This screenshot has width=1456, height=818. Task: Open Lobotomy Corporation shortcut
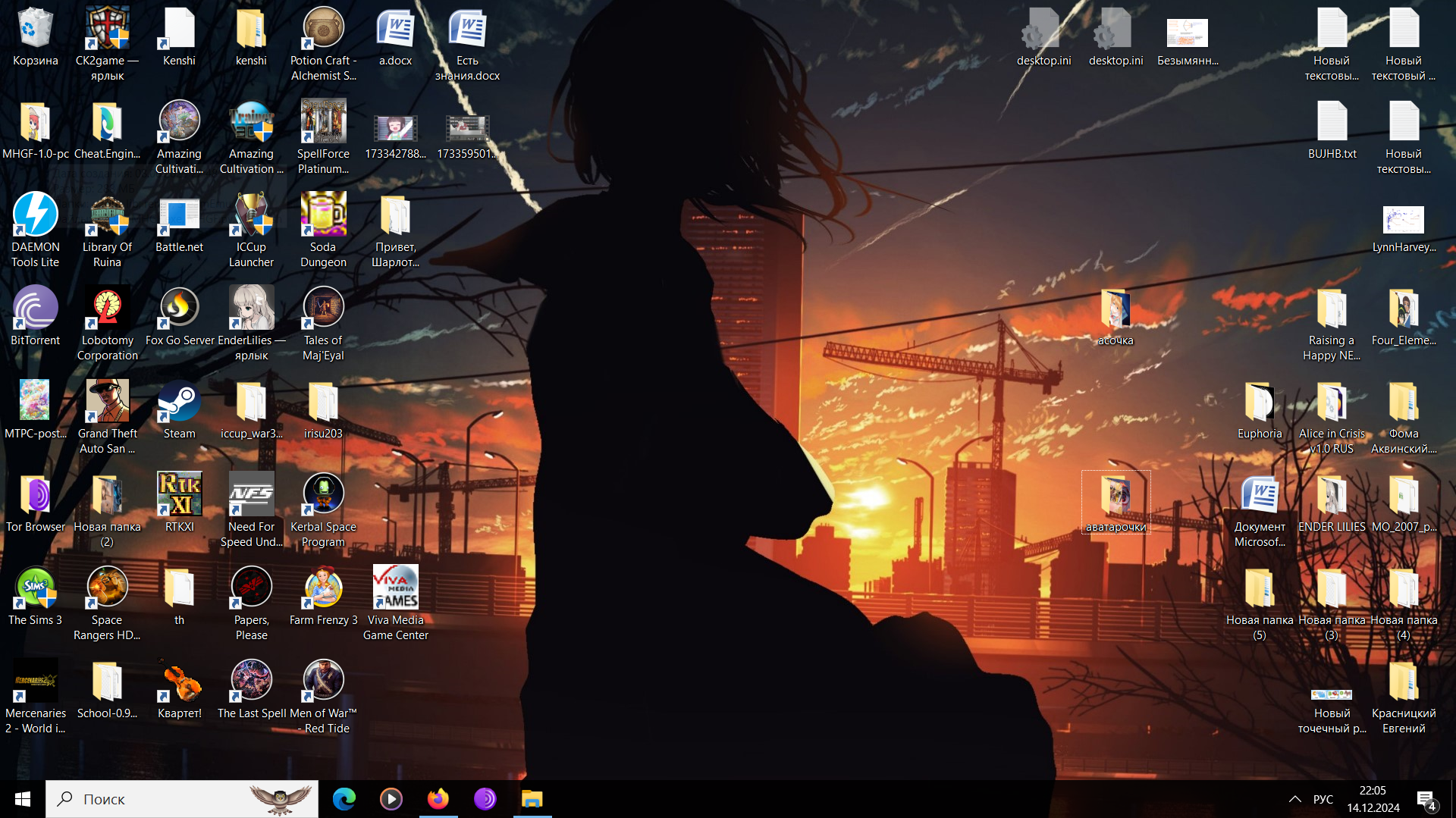[107, 324]
